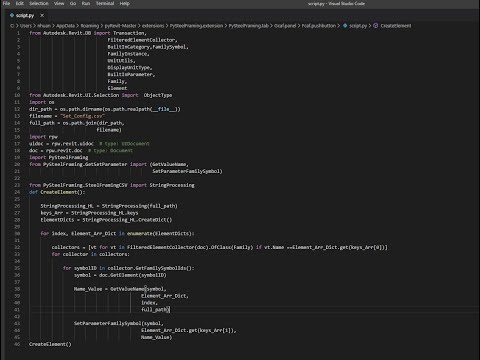Open the Selection menu
480x360 pixels.
click(x=39, y=3)
